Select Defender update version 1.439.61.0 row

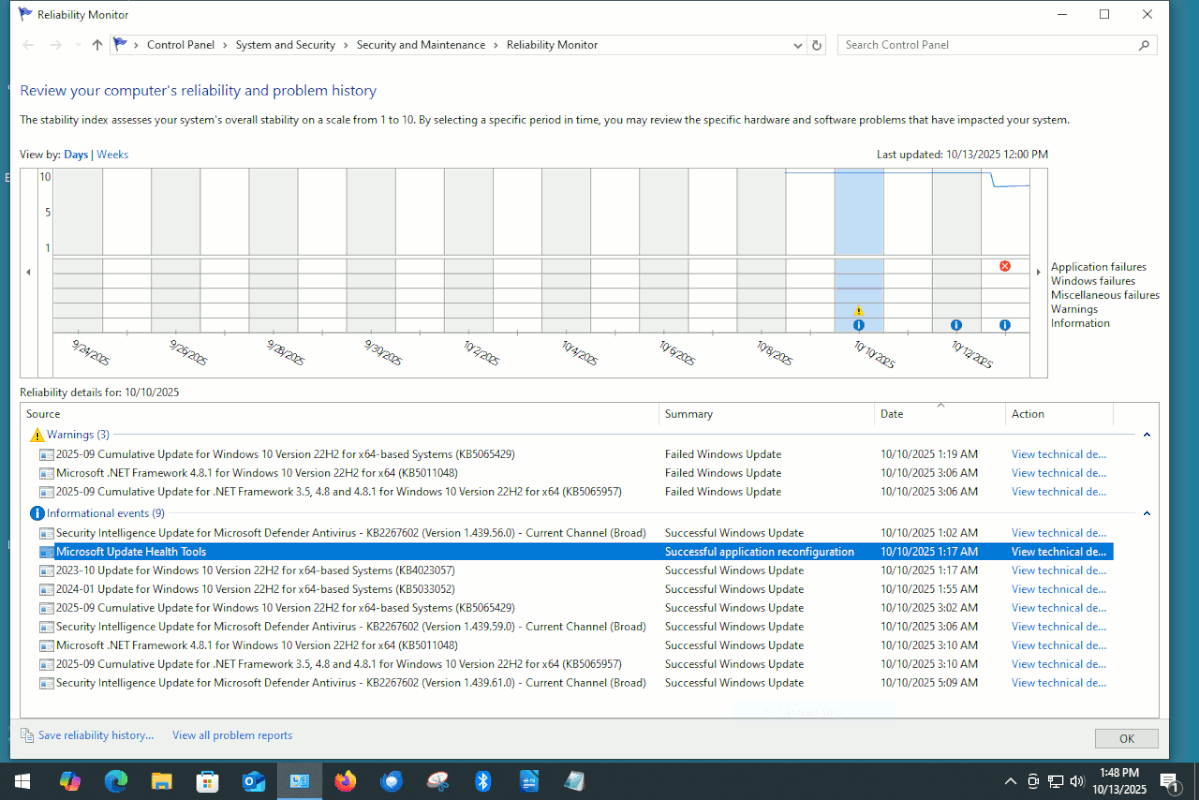pos(576,683)
